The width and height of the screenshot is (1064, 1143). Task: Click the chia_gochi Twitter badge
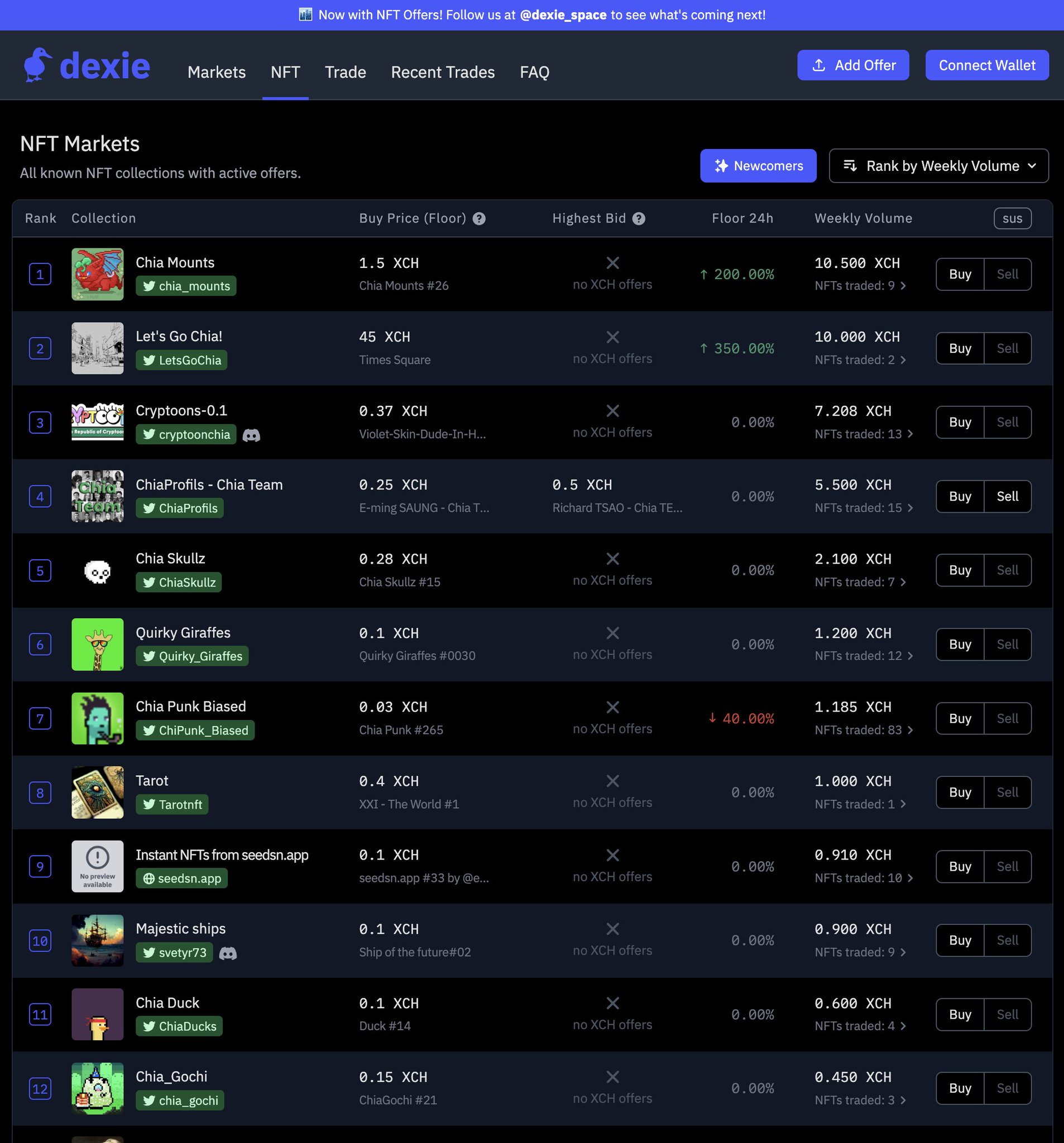[180, 1101]
